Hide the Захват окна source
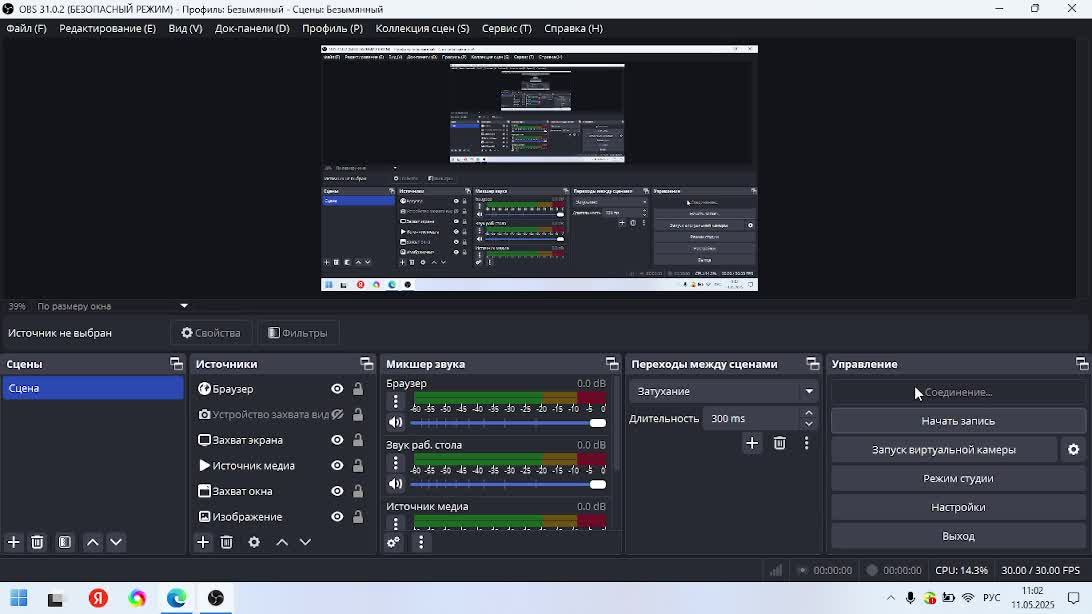This screenshot has width=1092, height=614. (x=337, y=491)
